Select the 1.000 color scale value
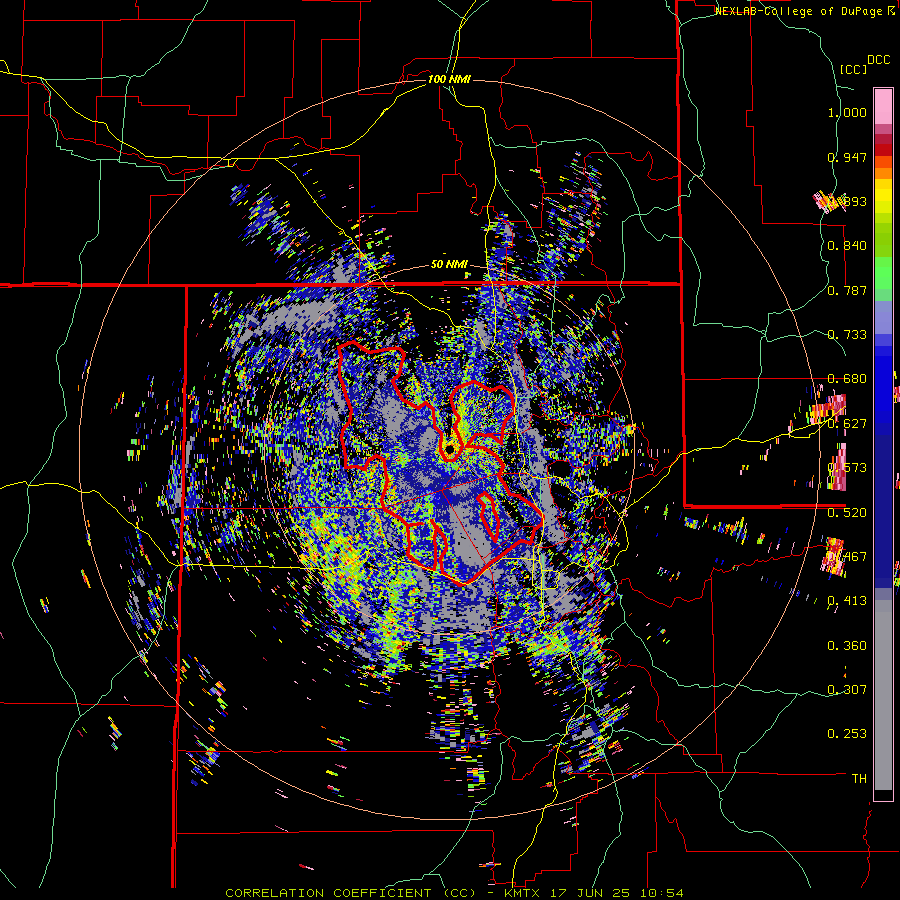 847,112
